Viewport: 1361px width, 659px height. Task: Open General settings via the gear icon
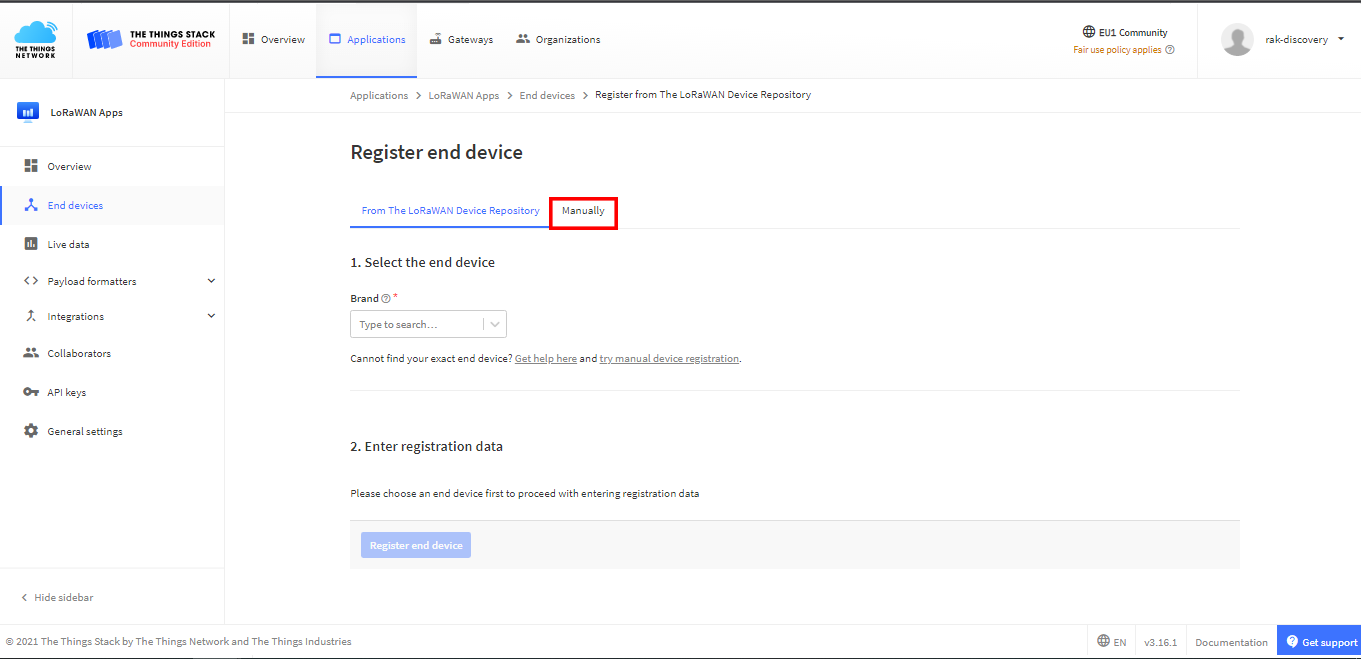[x=32, y=430]
